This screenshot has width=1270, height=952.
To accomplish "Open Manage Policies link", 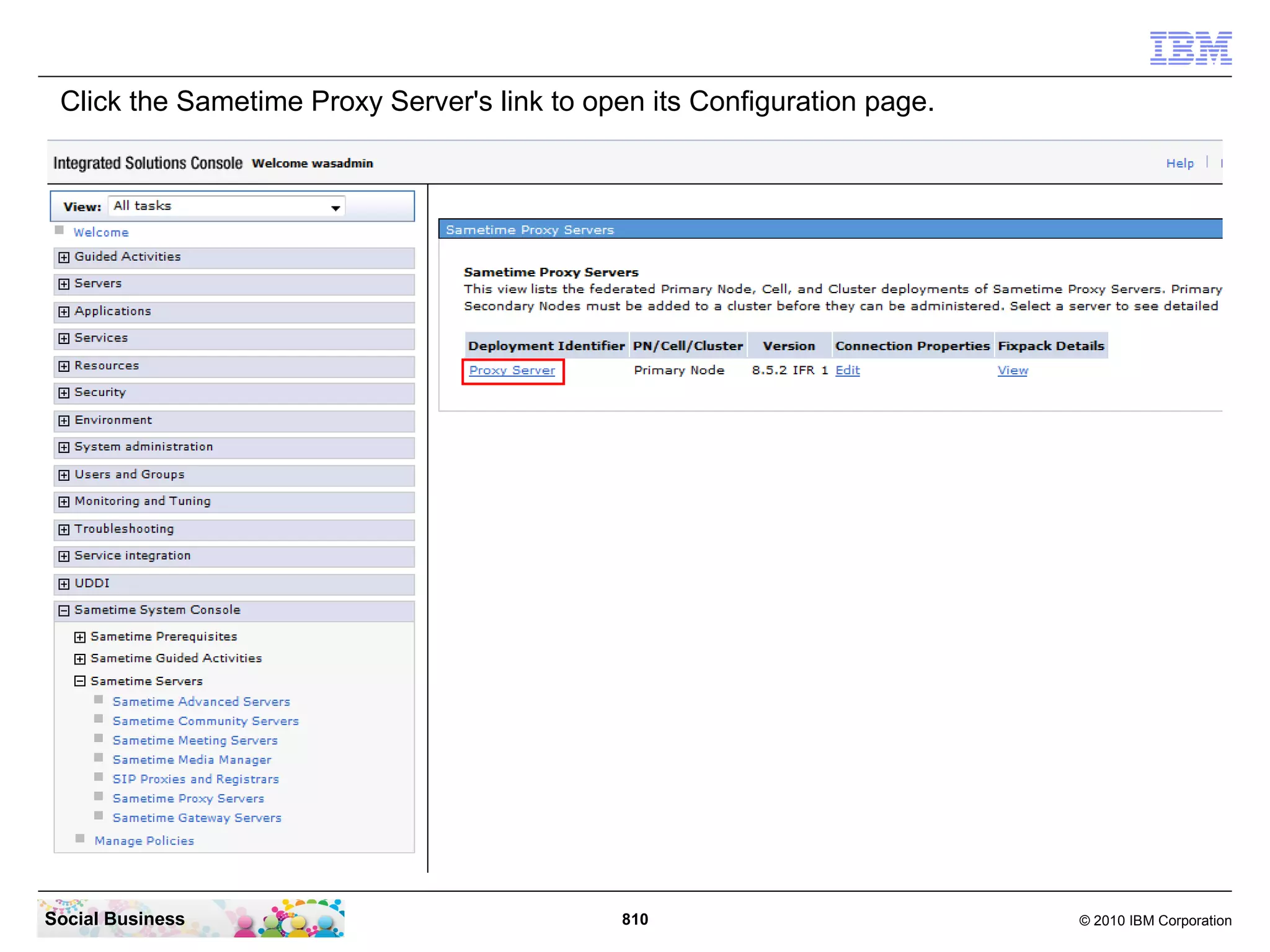I will click(144, 841).
